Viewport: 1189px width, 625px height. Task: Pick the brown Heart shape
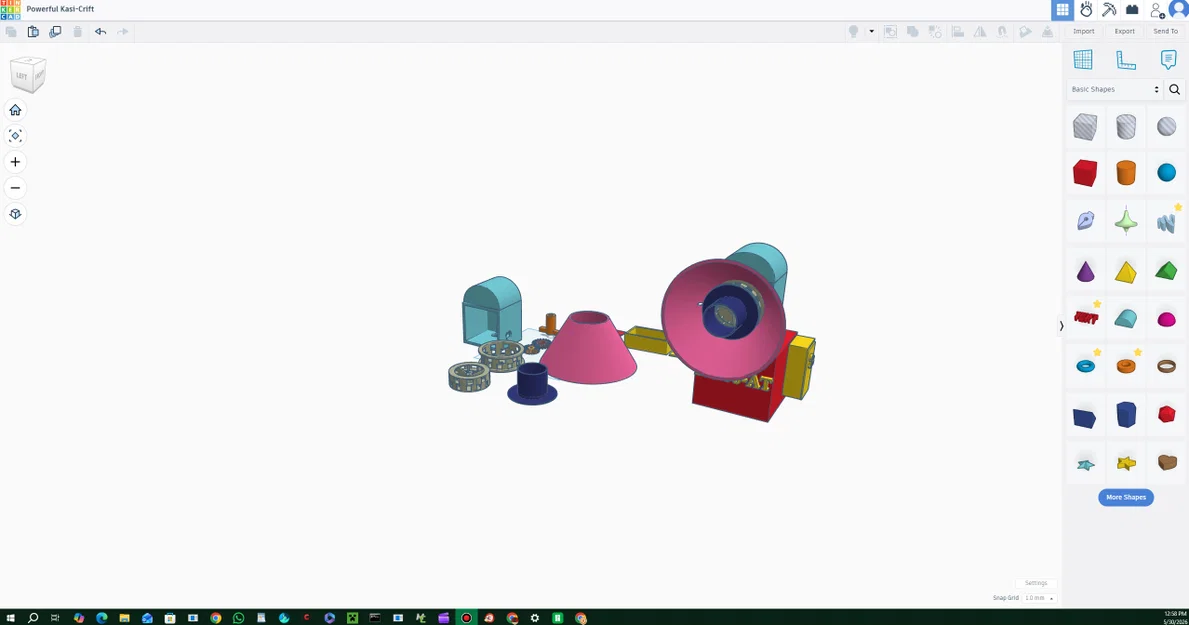click(1166, 462)
